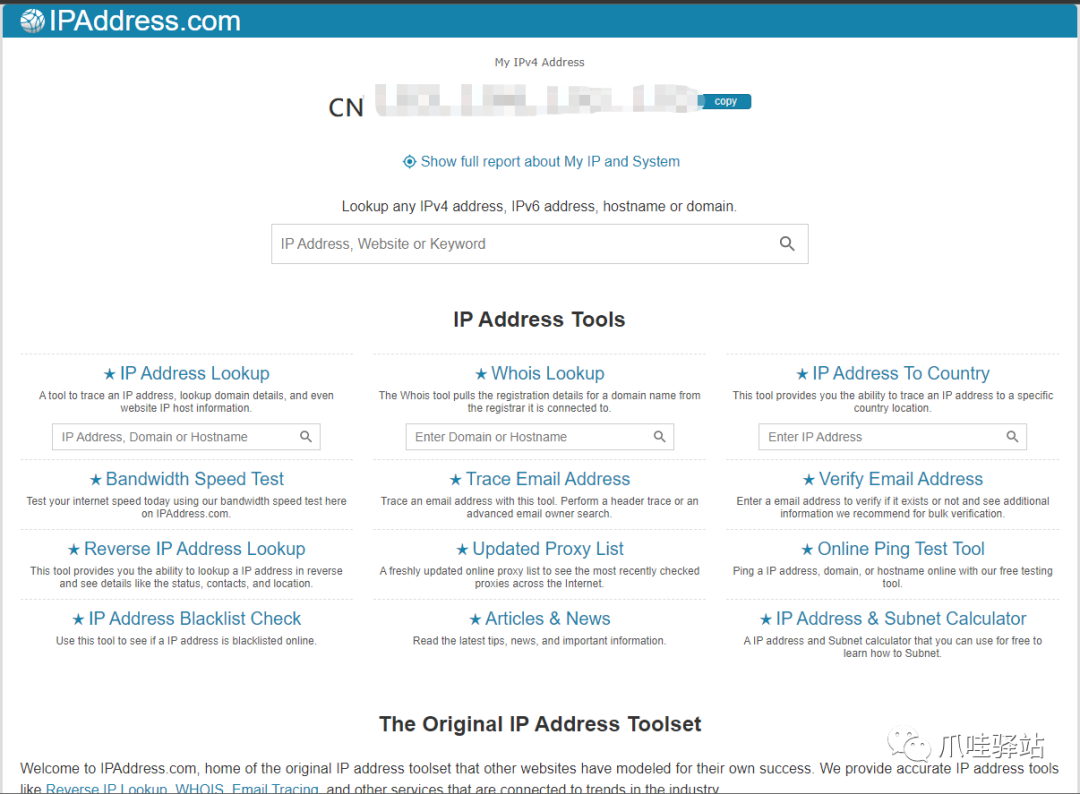Open Online Ping Test Tool link
This screenshot has width=1080, height=794.
pos(901,549)
